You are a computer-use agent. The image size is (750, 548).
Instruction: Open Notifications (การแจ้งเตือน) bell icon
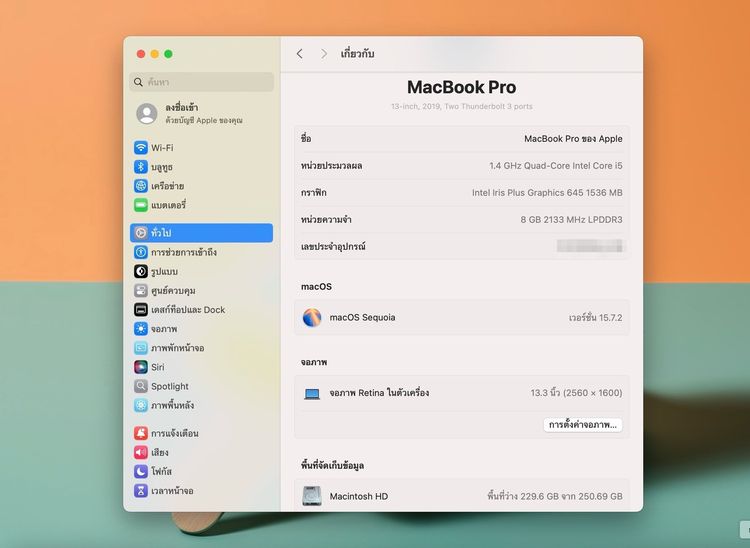[x=141, y=433]
